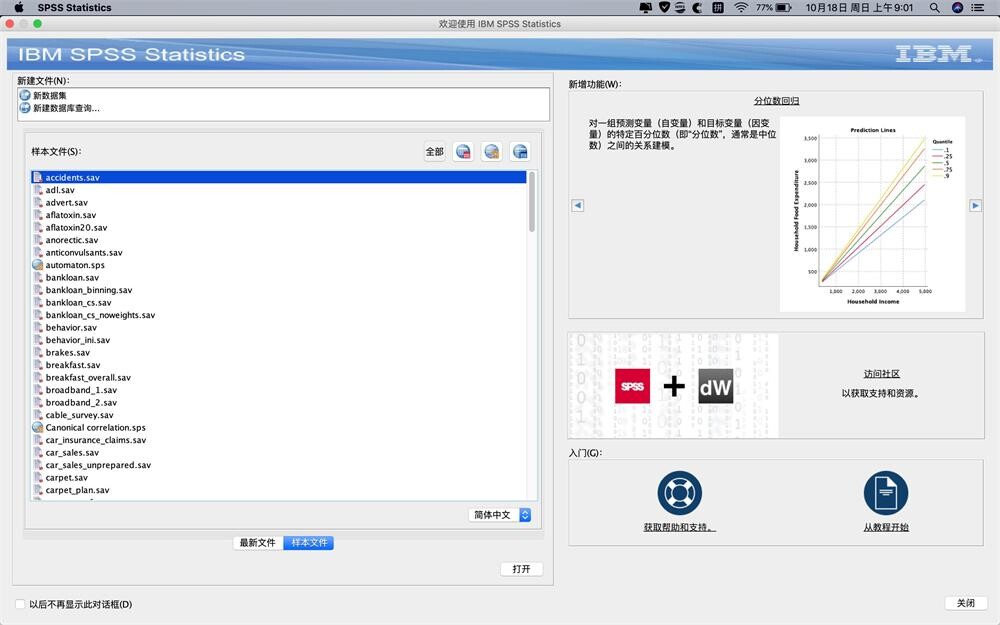
Task: Select car_sales_unprepared.sav in sample files
Action: (279, 465)
